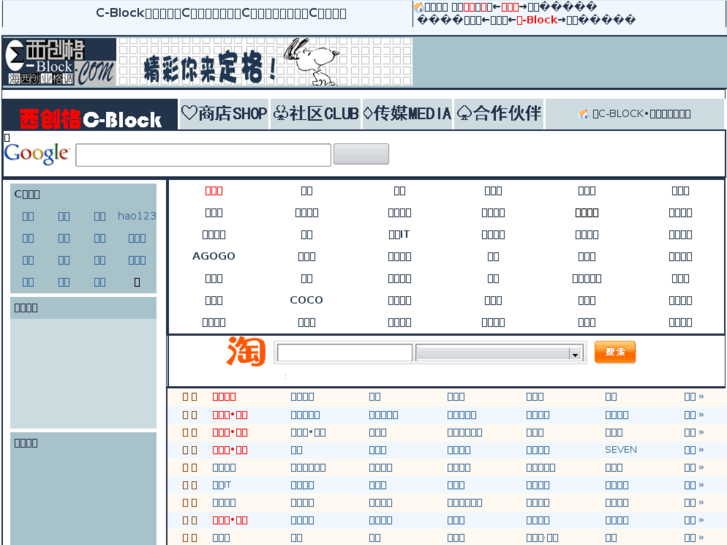Click the house icon in the top notice bar

[419, 7]
